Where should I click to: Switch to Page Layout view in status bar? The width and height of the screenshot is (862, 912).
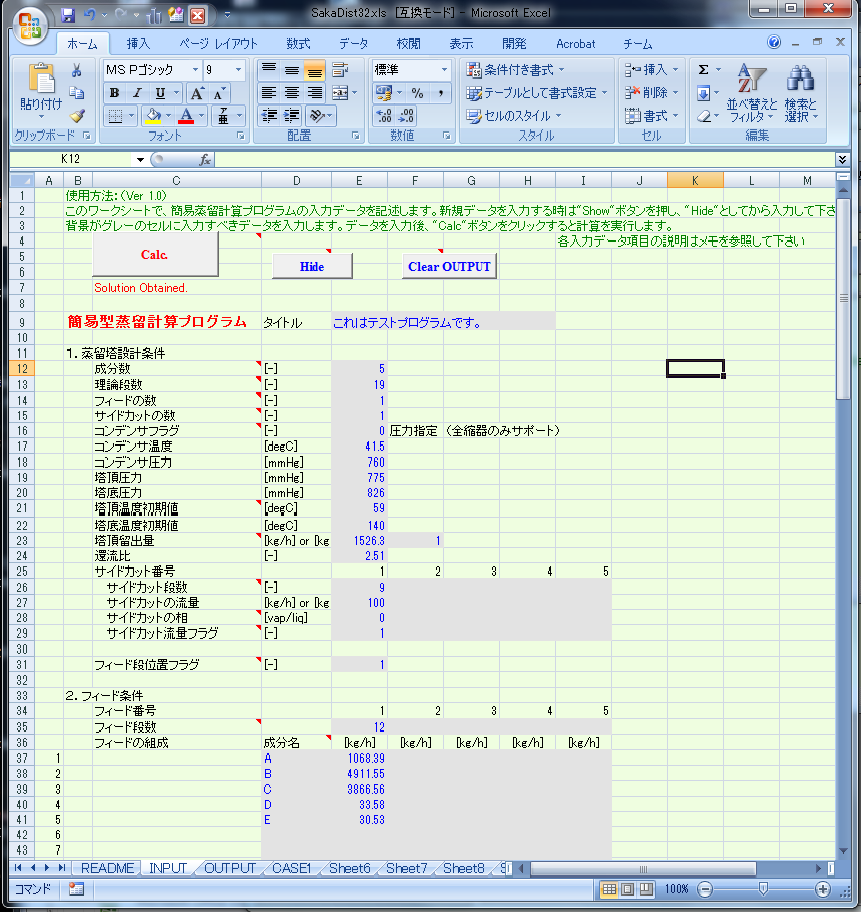628,889
